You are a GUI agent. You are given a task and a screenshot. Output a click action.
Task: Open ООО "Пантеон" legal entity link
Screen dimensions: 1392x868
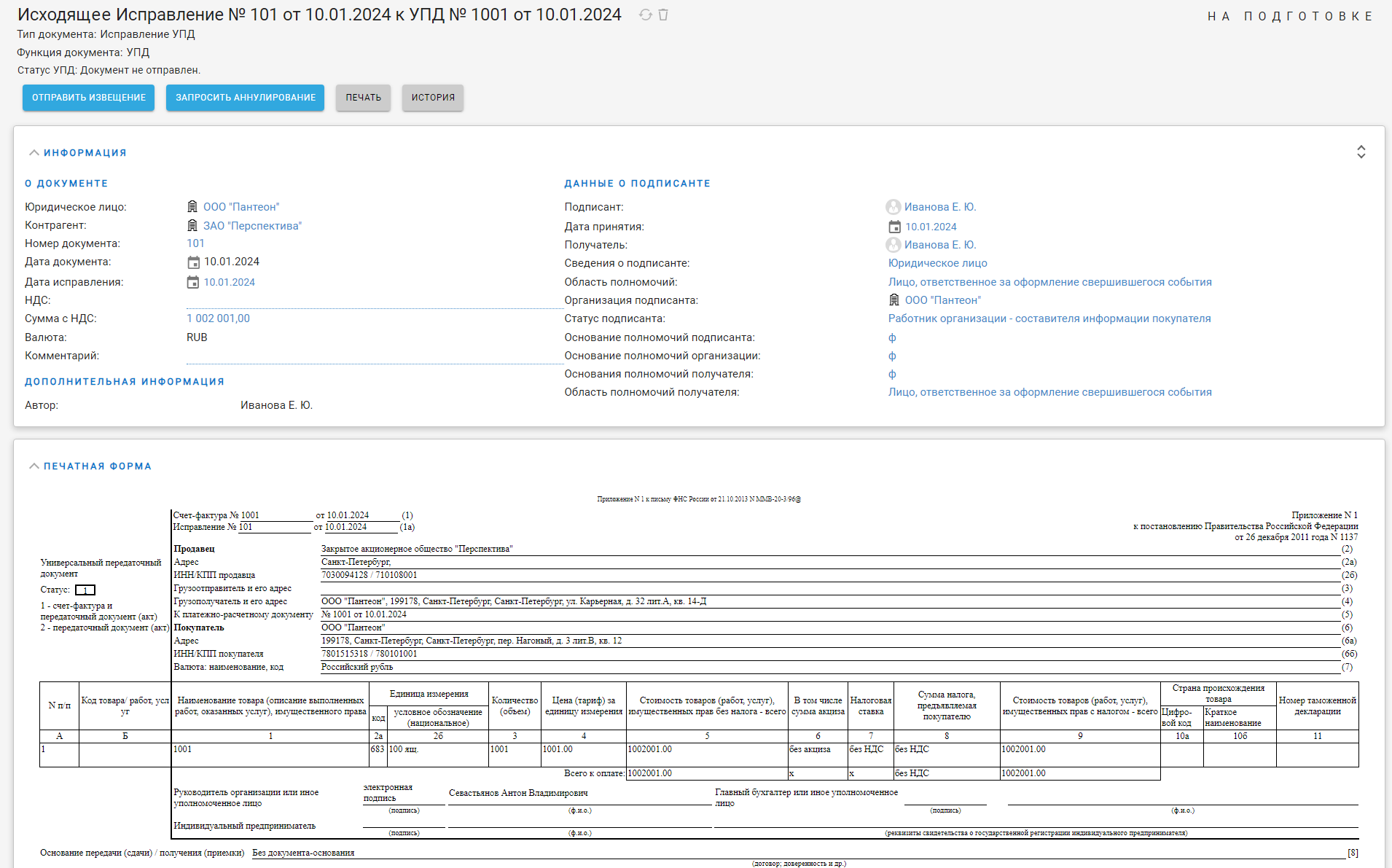[241, 207]
